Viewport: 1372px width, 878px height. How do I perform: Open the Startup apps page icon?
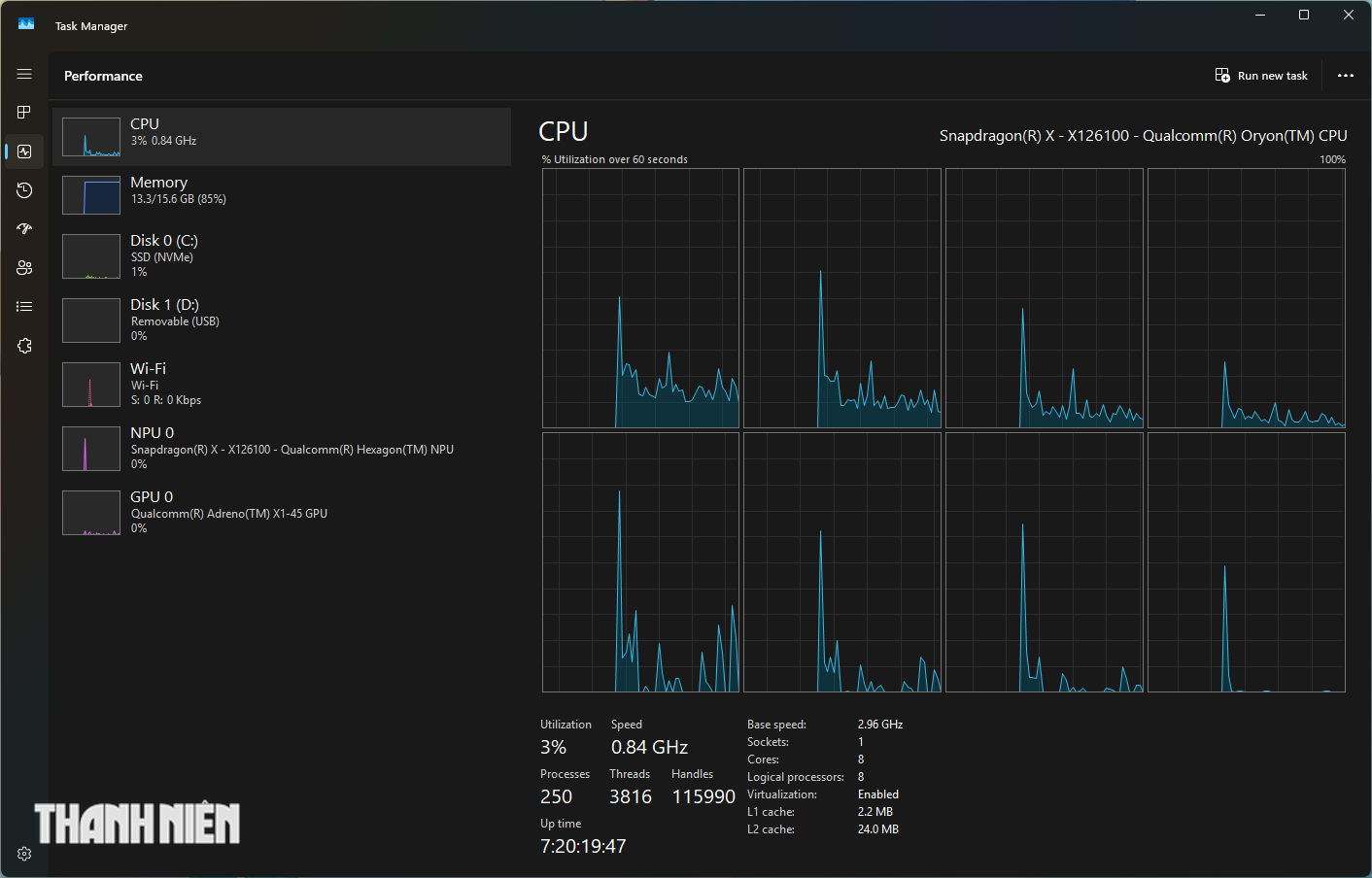click(24, 229)
